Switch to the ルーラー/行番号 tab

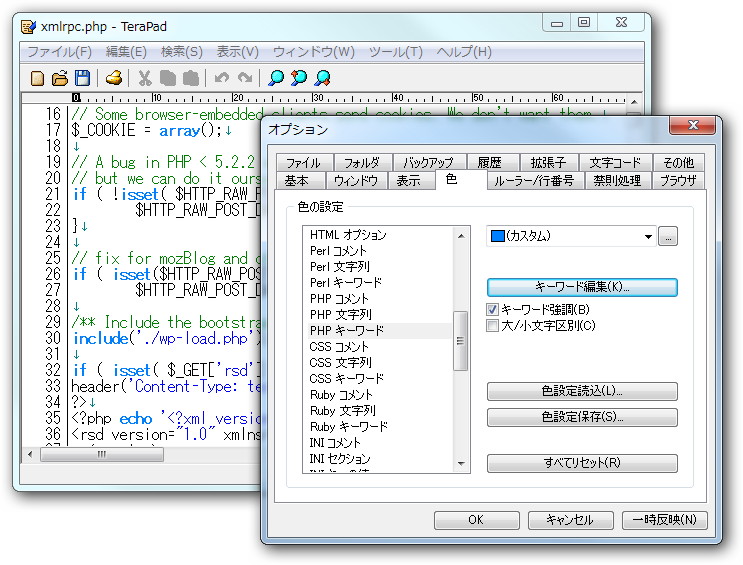[x=535, y=181]
